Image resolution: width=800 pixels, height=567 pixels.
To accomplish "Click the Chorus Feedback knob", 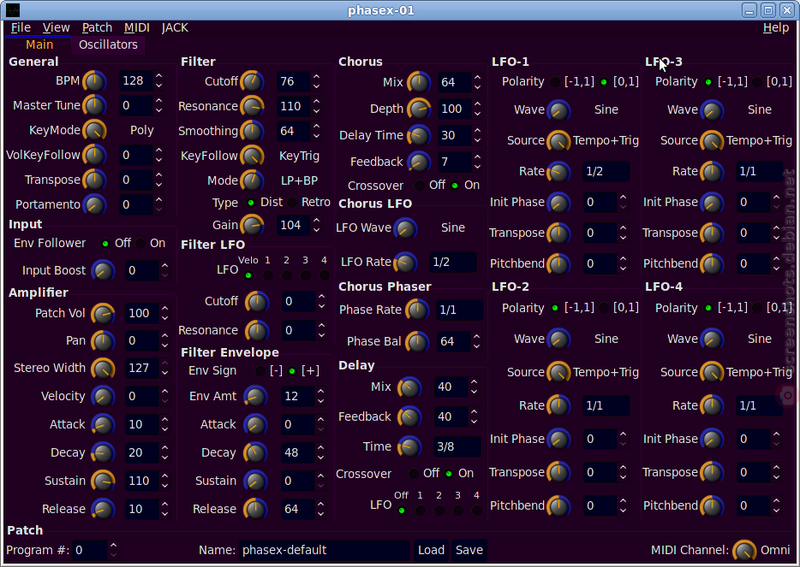I will tap(418, 162).
